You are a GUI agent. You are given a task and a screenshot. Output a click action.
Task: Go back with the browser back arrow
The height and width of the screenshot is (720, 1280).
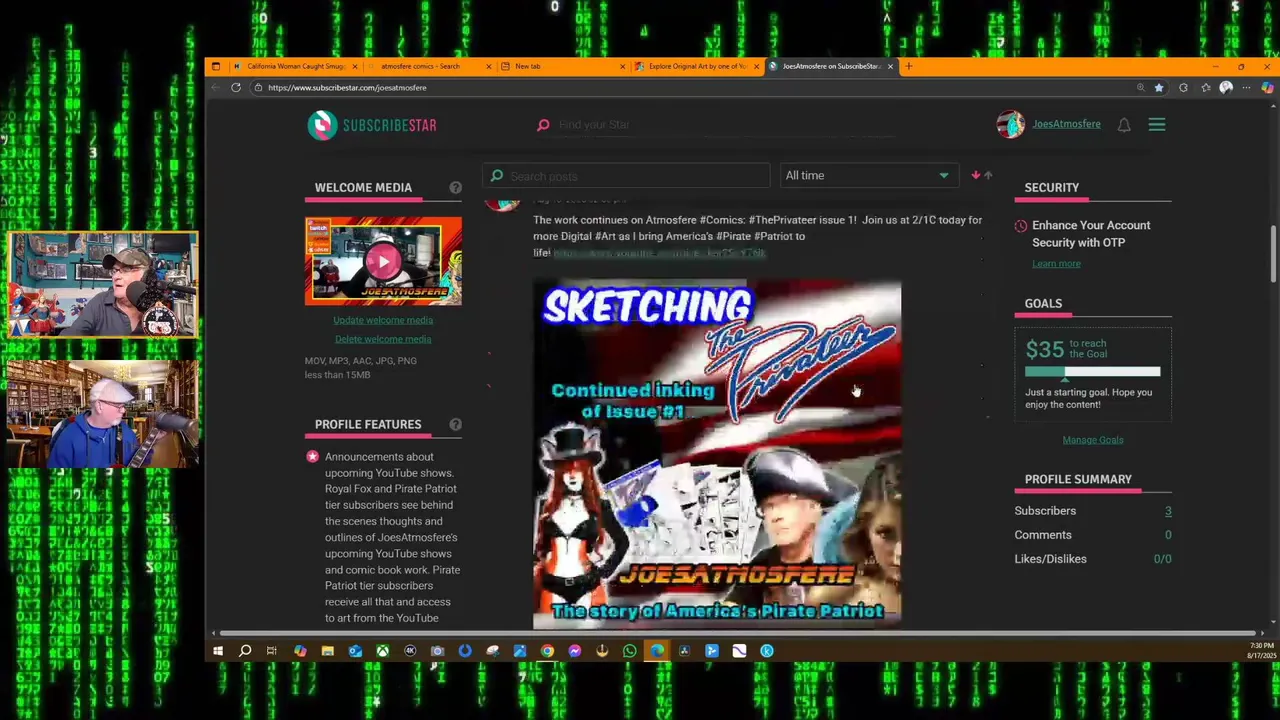coord(215,88)
